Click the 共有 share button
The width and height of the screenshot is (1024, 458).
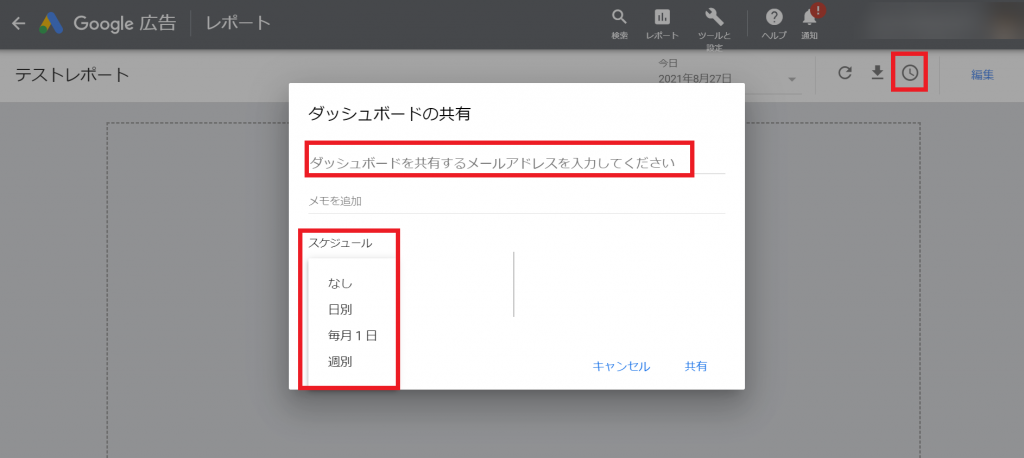(696, 367)
